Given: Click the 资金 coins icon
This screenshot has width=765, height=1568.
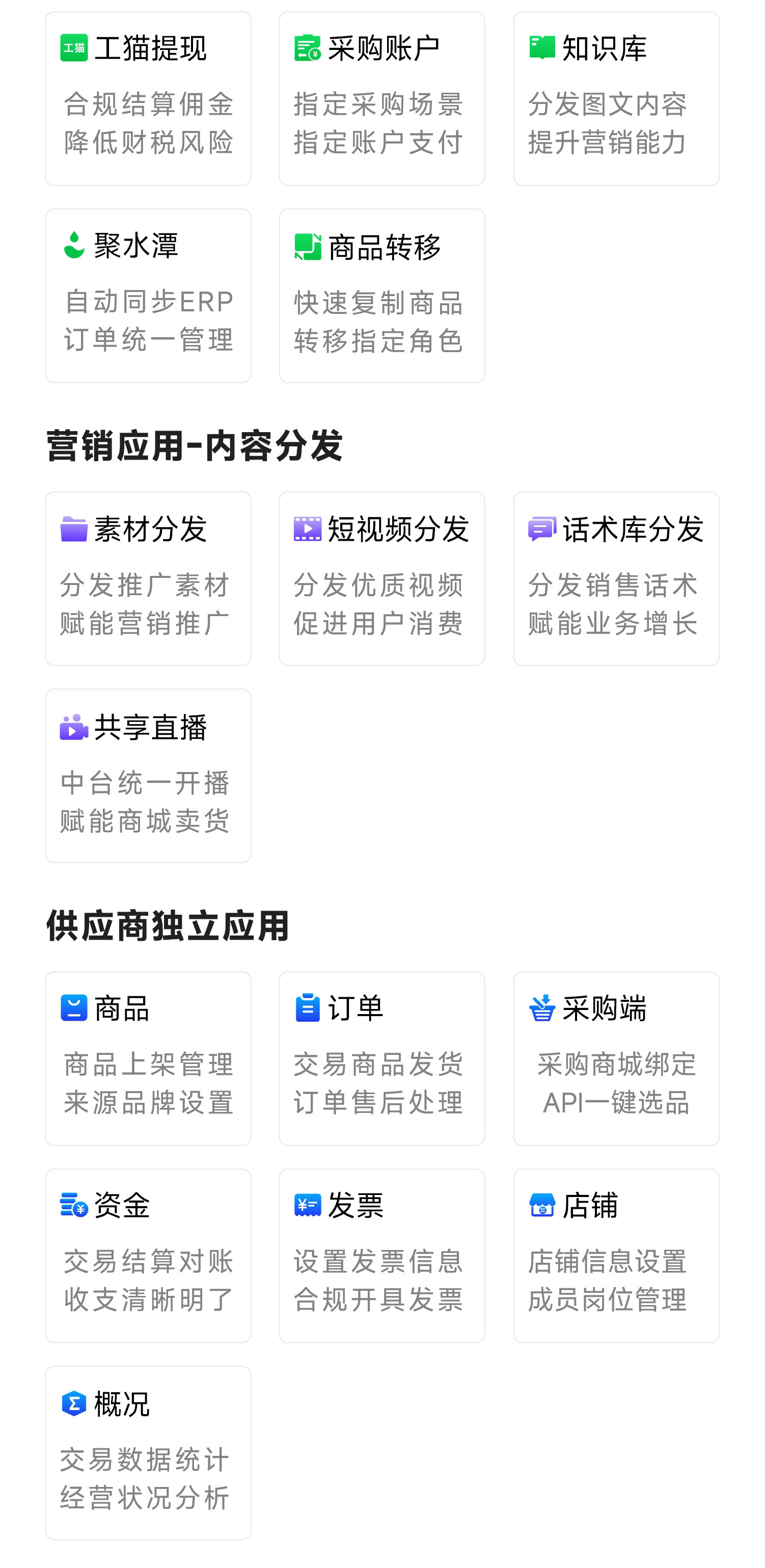Looking at the screenshot, I should [x=74, y=1205].
